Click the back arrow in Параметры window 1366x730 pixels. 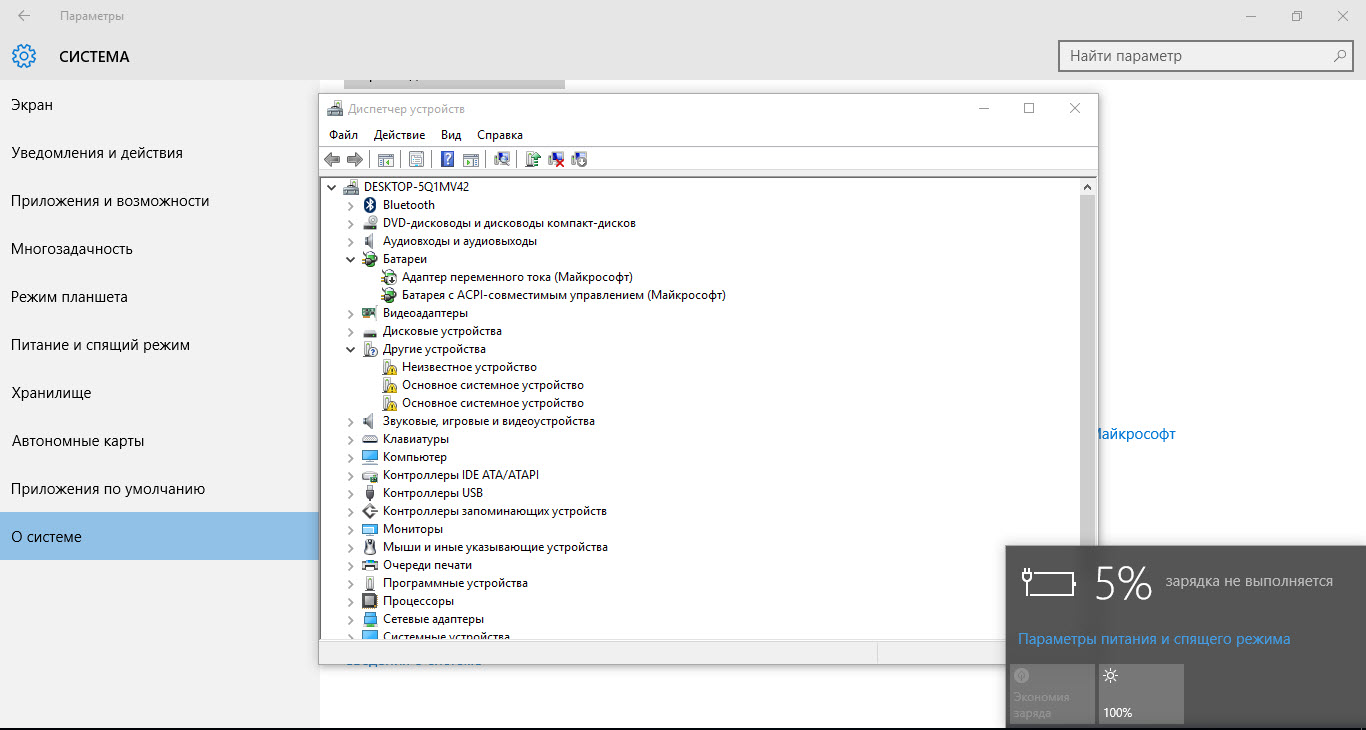point(24,16)
